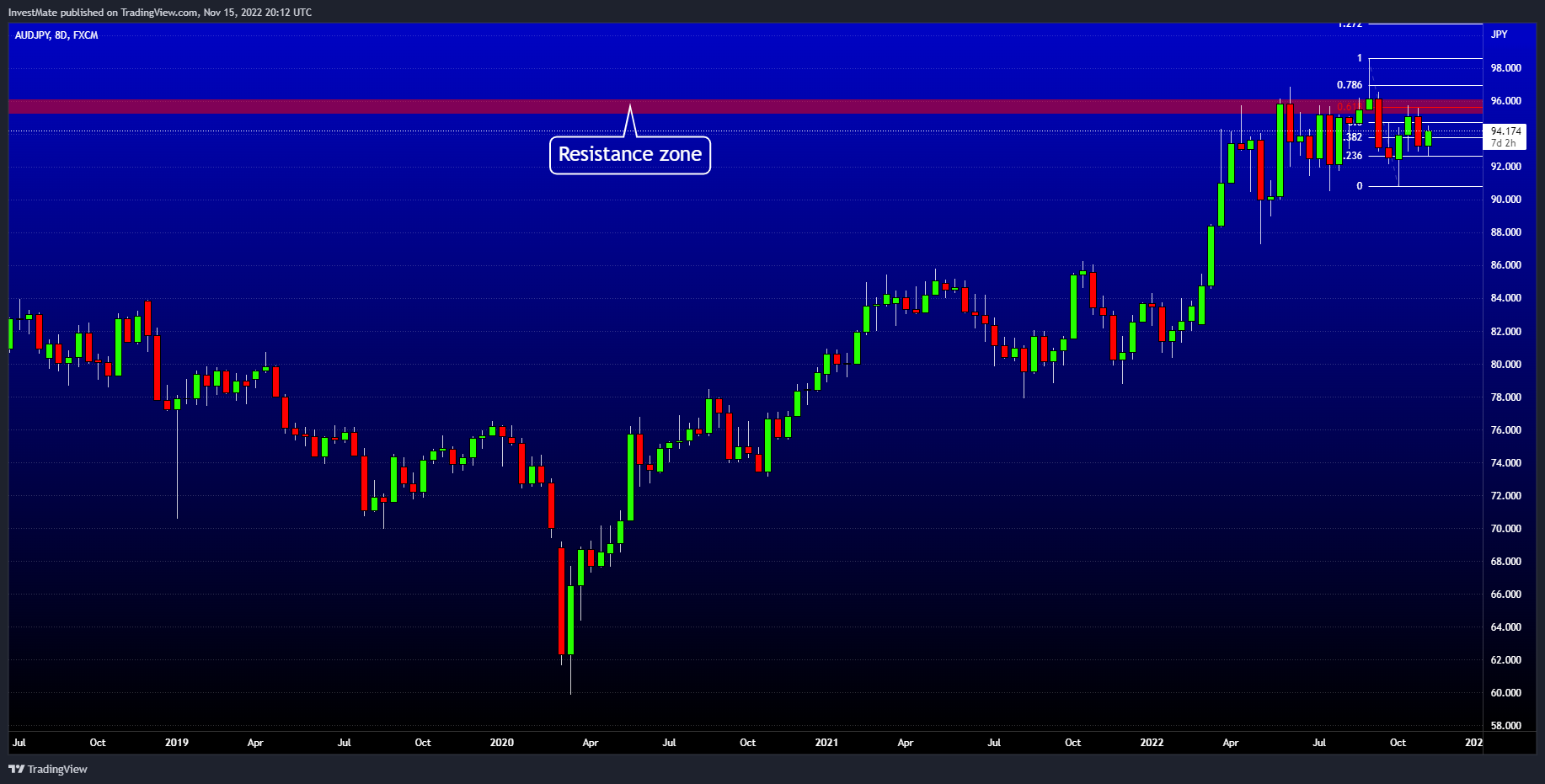Click the red resistance zone band
The height and width of the screenshot is (784, 1545).
pos(746,107)
